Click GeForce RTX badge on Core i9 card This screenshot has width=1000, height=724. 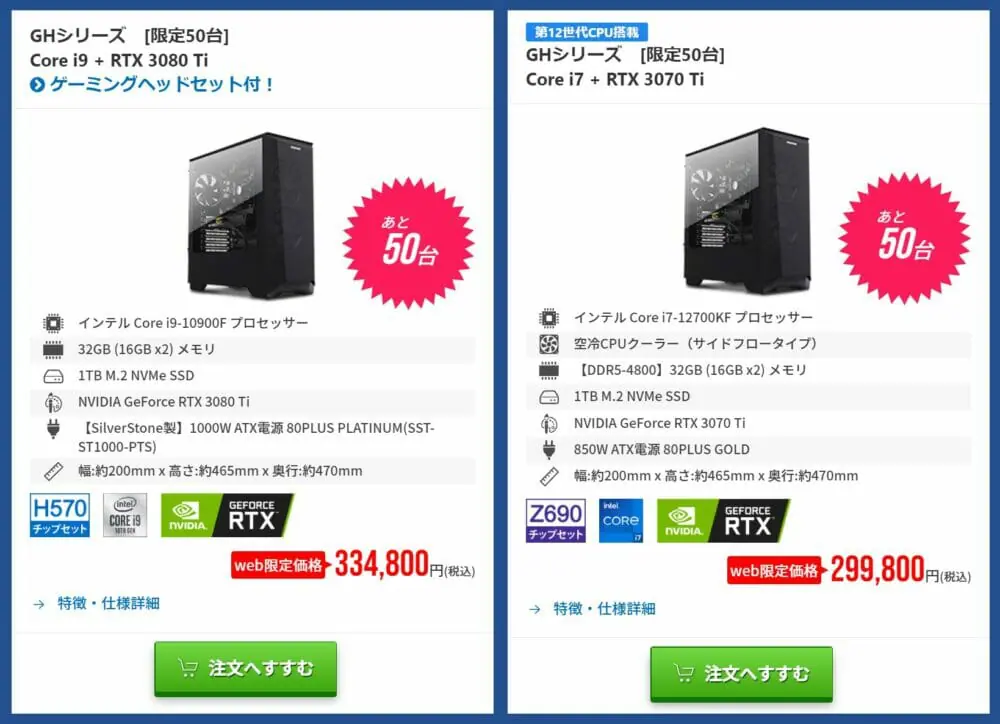click(227, 515)
